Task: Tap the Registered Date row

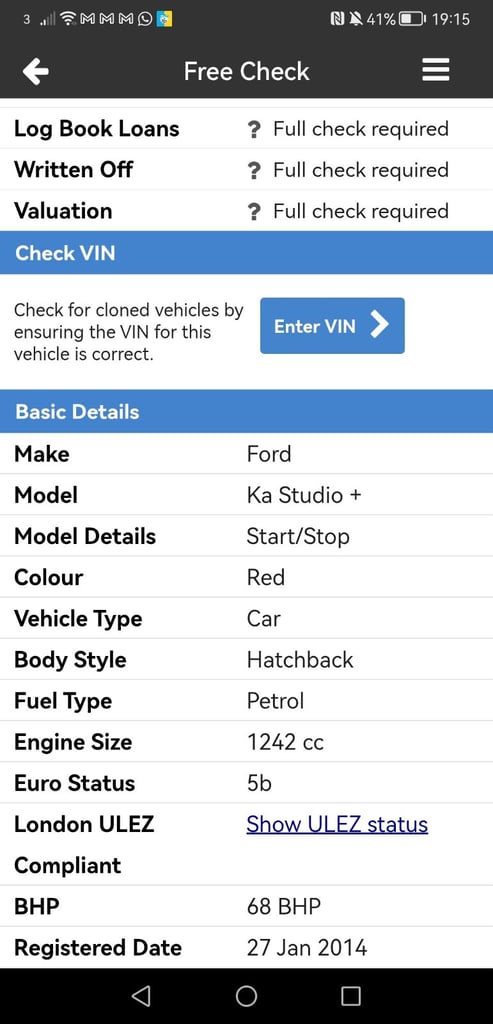Action: (246, 948)
